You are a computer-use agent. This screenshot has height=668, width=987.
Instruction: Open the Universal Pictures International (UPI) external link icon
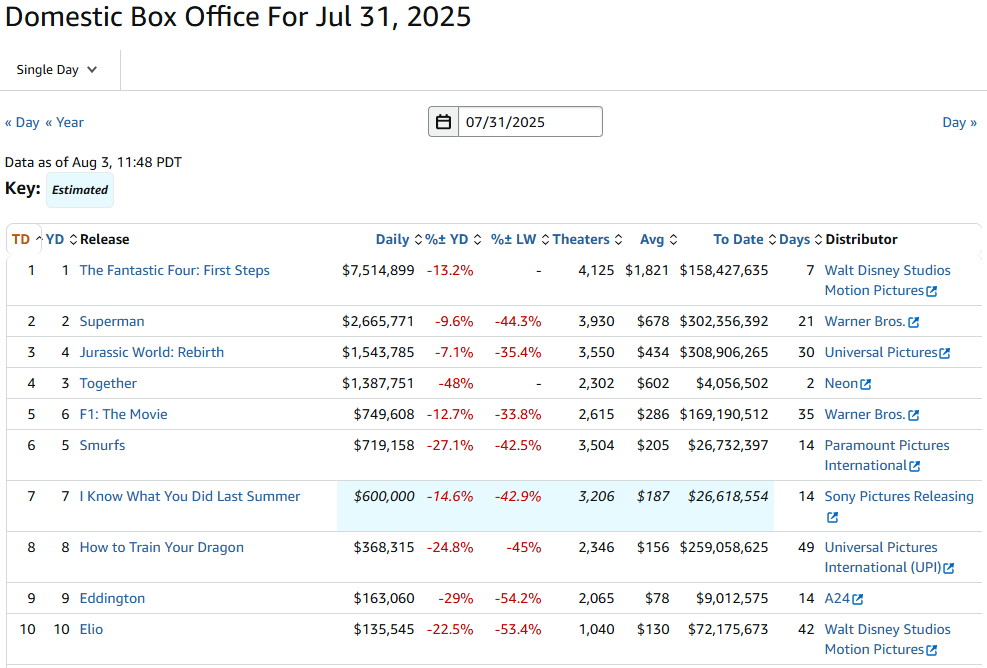[949, 568]
